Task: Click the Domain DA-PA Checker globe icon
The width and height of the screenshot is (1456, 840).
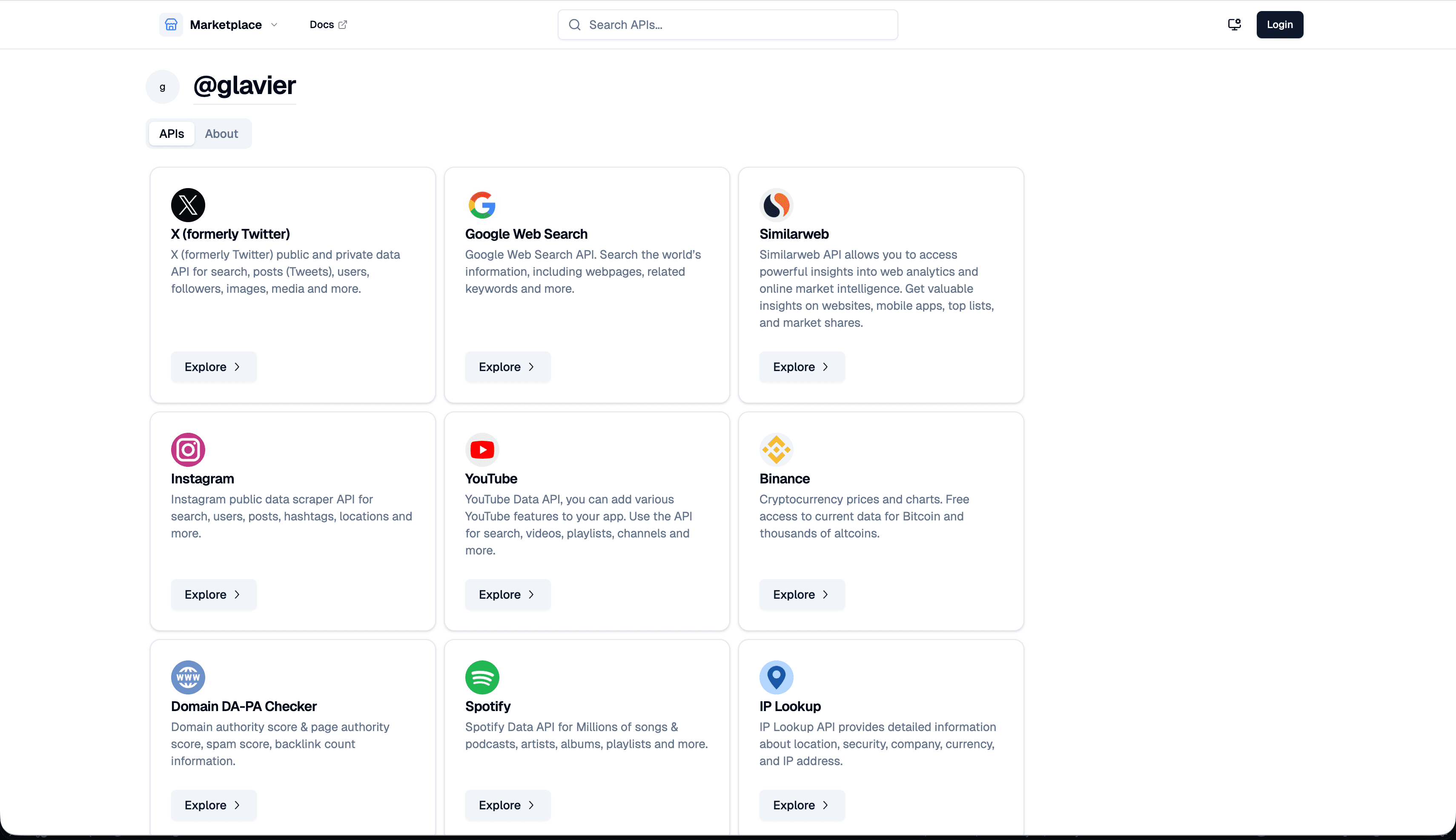Action: (188, 677)
